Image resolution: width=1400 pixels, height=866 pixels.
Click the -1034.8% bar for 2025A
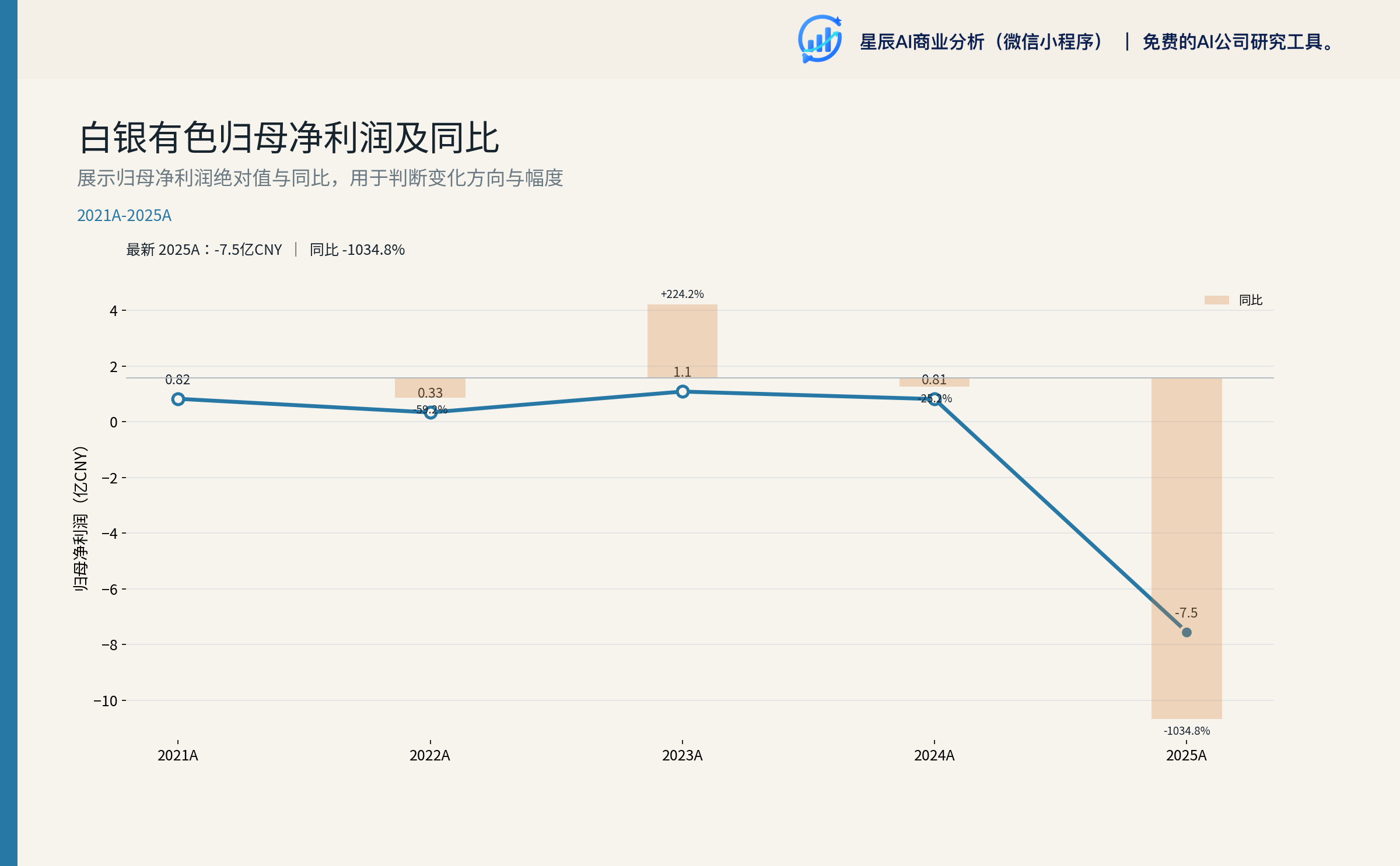pos(1186,548)
